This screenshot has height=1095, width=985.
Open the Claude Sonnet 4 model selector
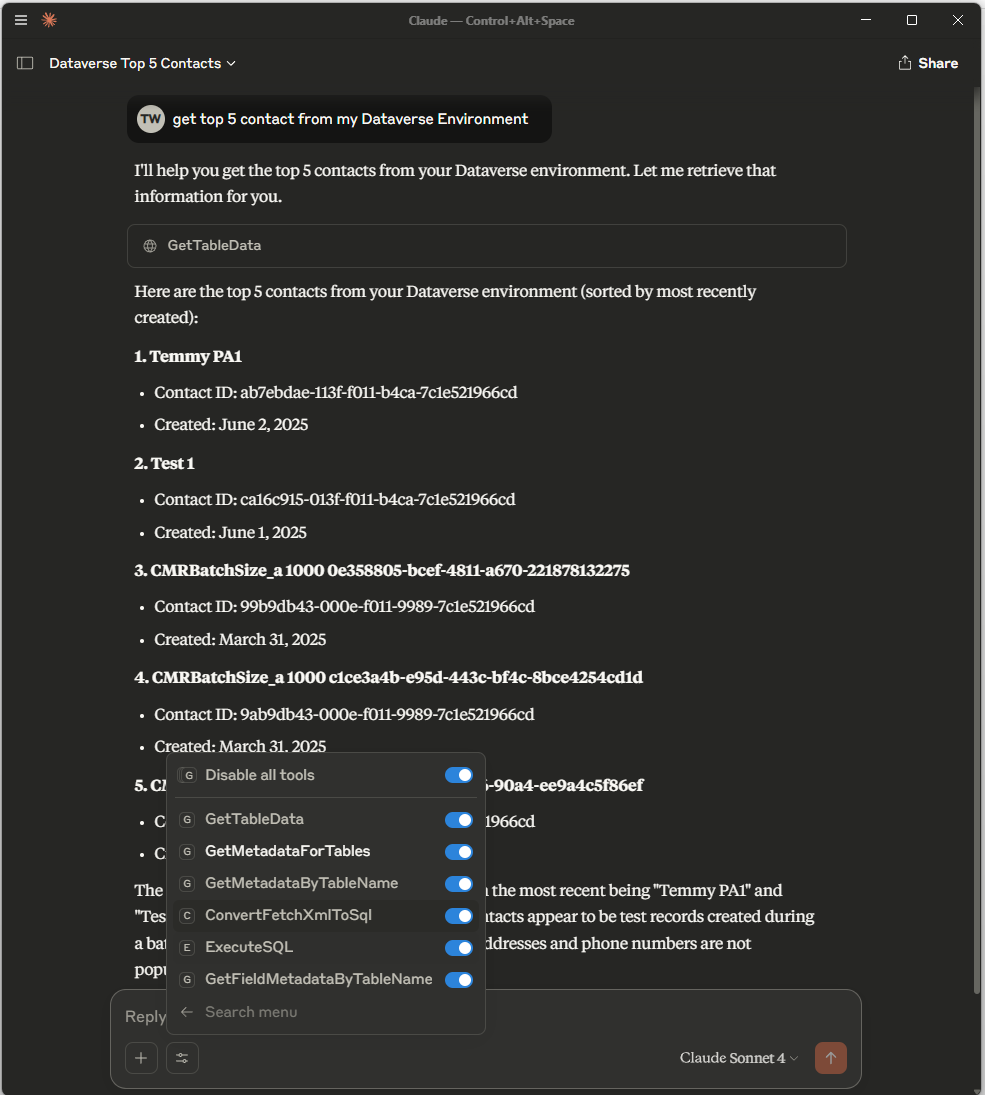point(738,1058)
